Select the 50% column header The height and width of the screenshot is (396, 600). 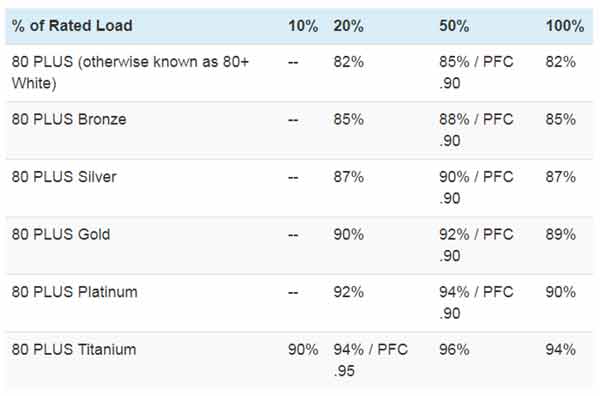[x=454, y=26]
